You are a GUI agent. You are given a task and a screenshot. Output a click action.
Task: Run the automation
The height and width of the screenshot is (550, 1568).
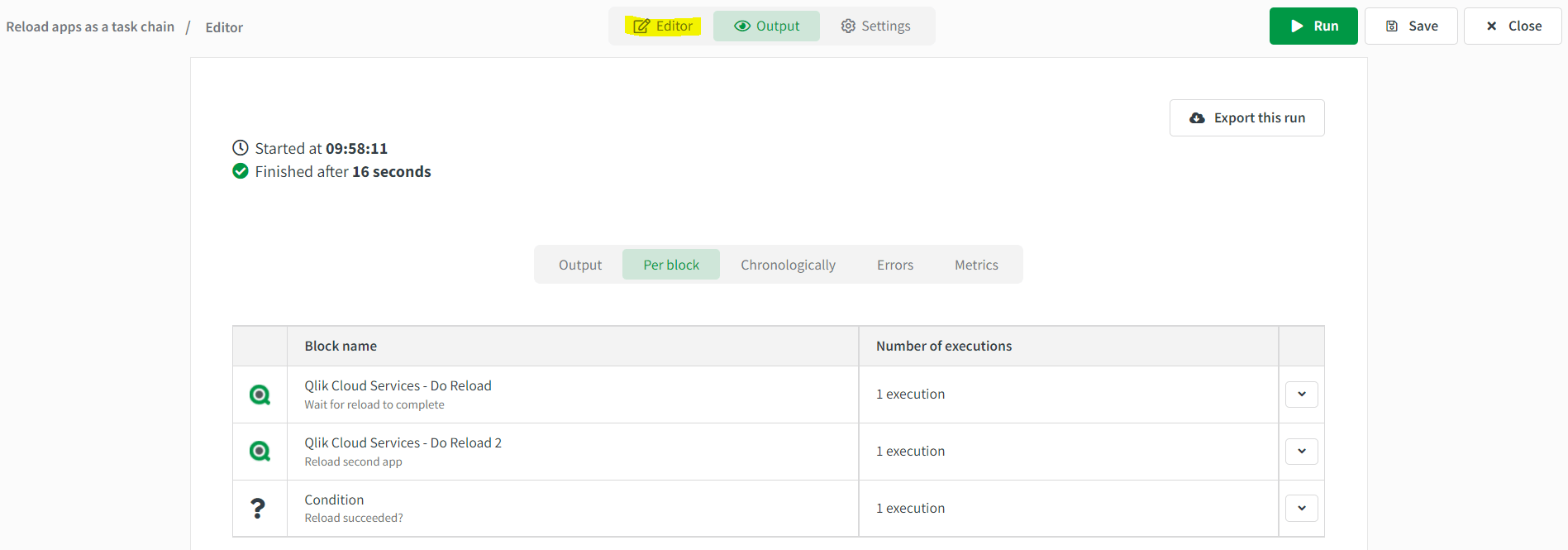tap(1313, 26)
